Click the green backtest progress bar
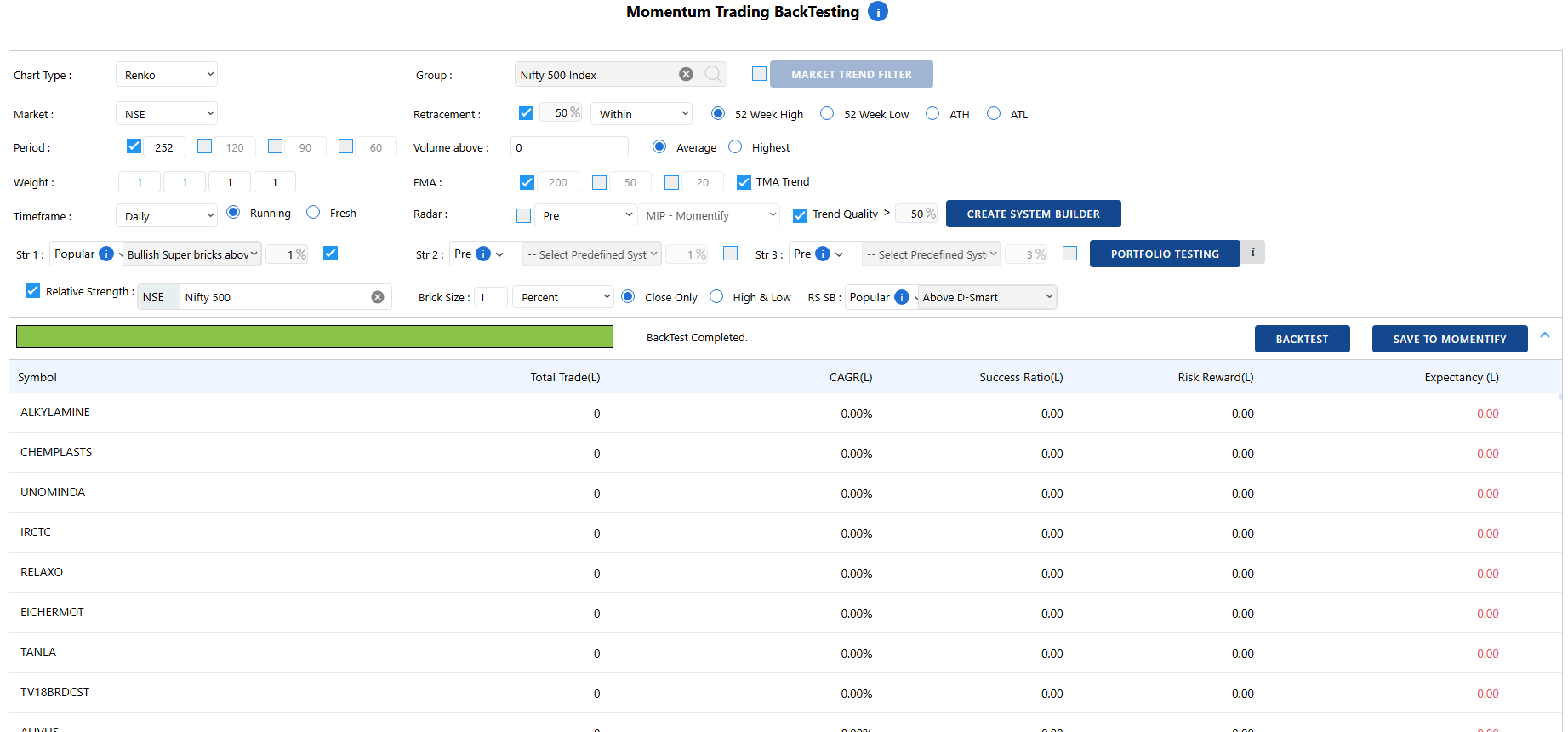The image size is (1568, 732). pos(315,337)
